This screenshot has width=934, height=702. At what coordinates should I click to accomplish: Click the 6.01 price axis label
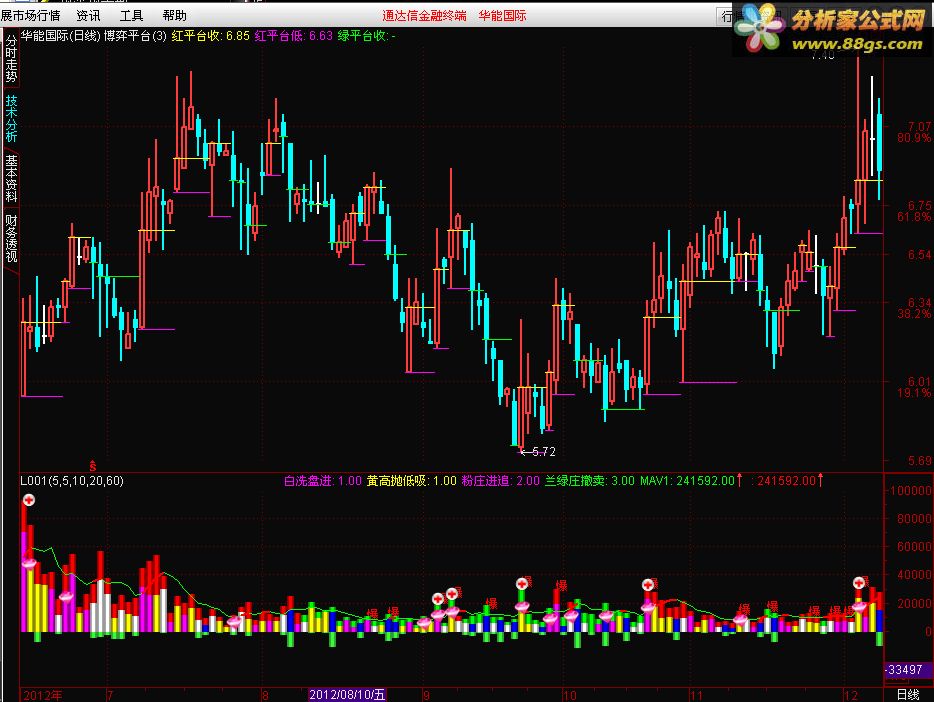[919, 381]
